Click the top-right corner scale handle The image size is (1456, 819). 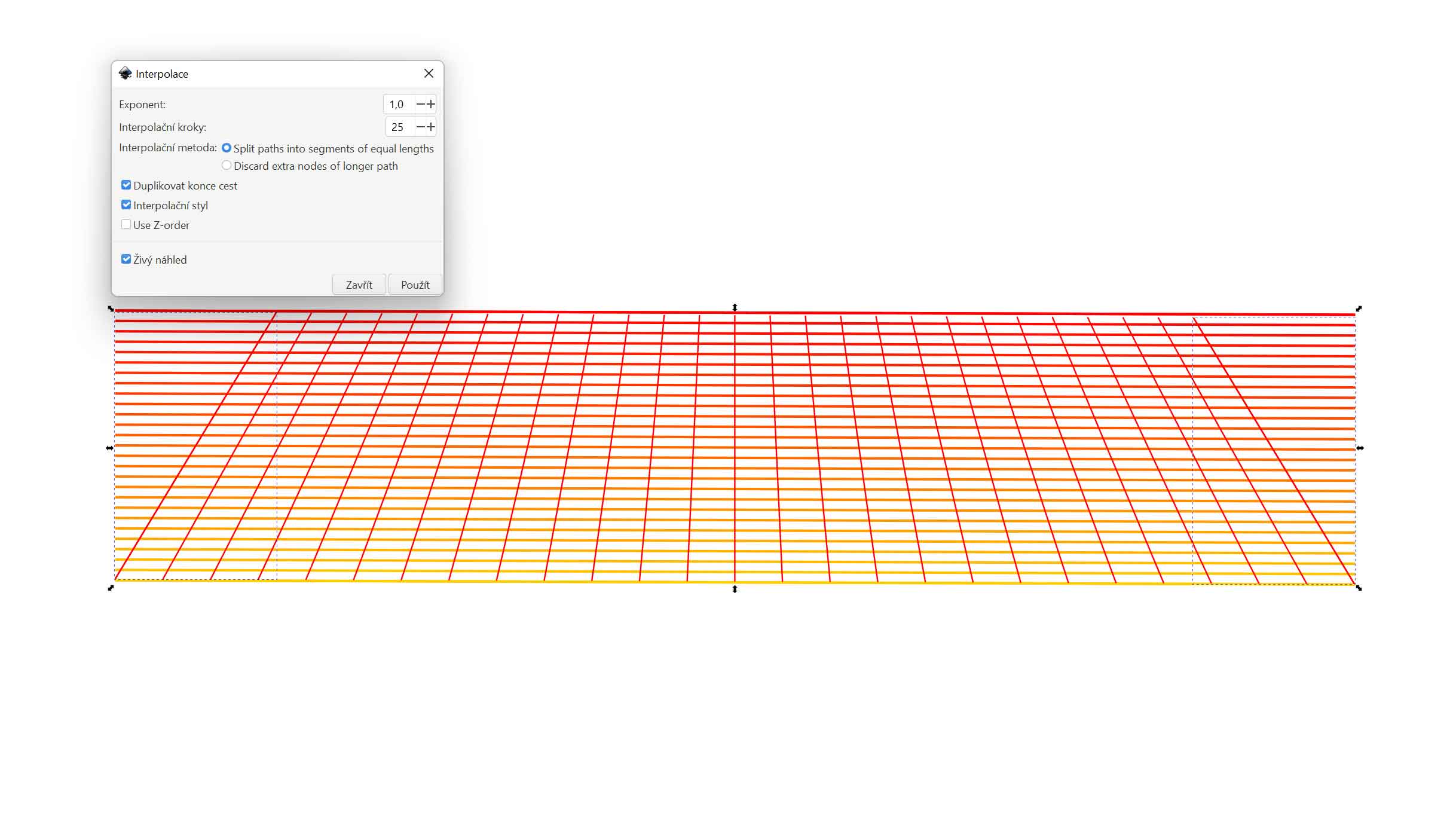tap(1359, 308)
